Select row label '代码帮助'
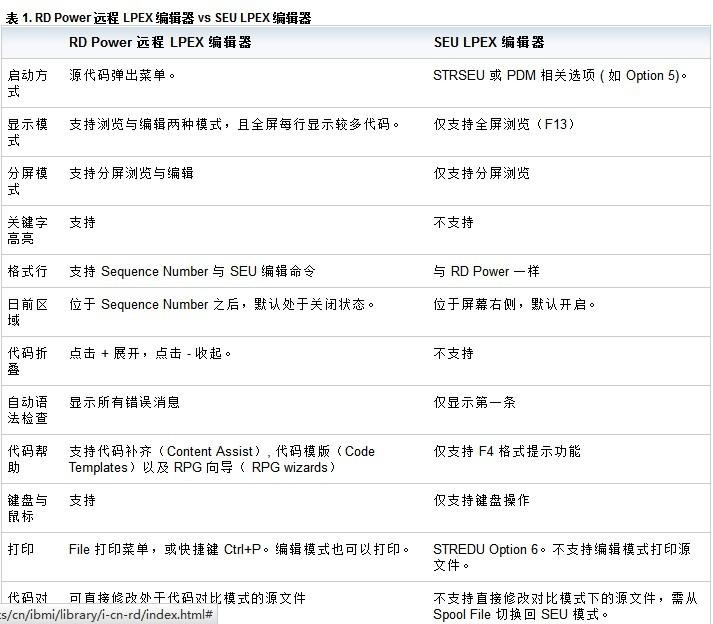 pos(28,459)
